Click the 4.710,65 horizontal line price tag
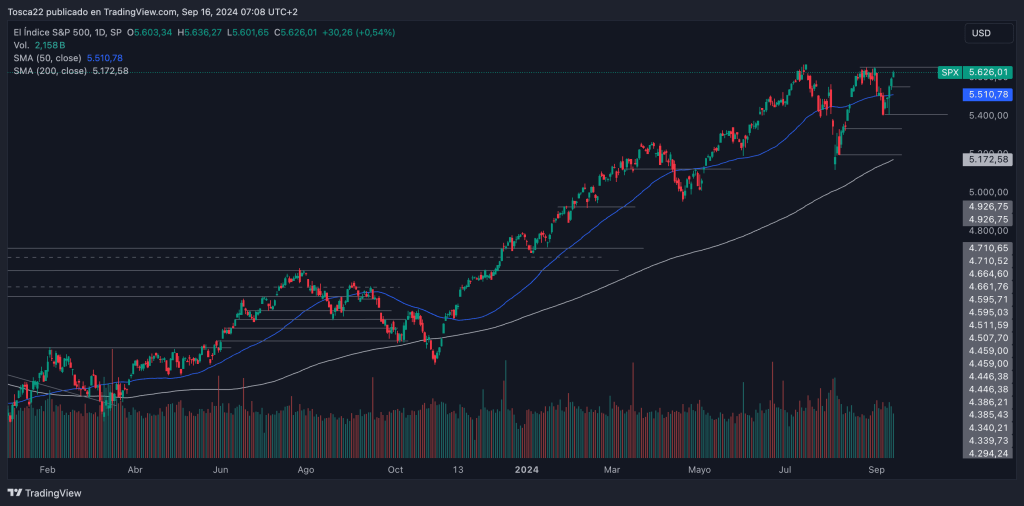The image size is (1024, 506). click(x=987, y=247)
